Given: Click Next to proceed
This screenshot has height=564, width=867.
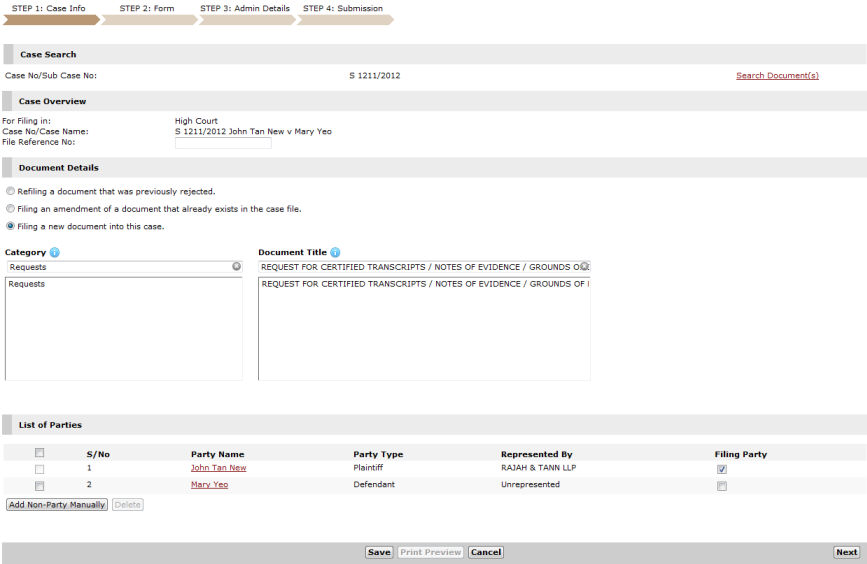Looking at the screenshot, I should point(846,552).
